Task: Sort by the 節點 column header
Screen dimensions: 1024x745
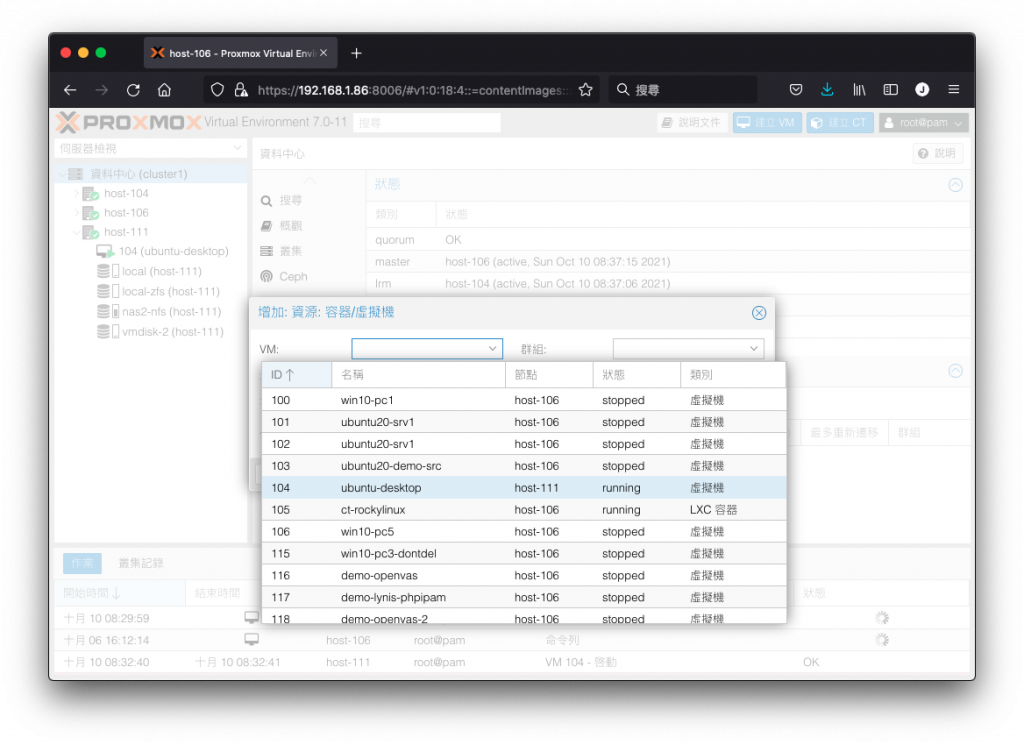Action: (549, 375)
